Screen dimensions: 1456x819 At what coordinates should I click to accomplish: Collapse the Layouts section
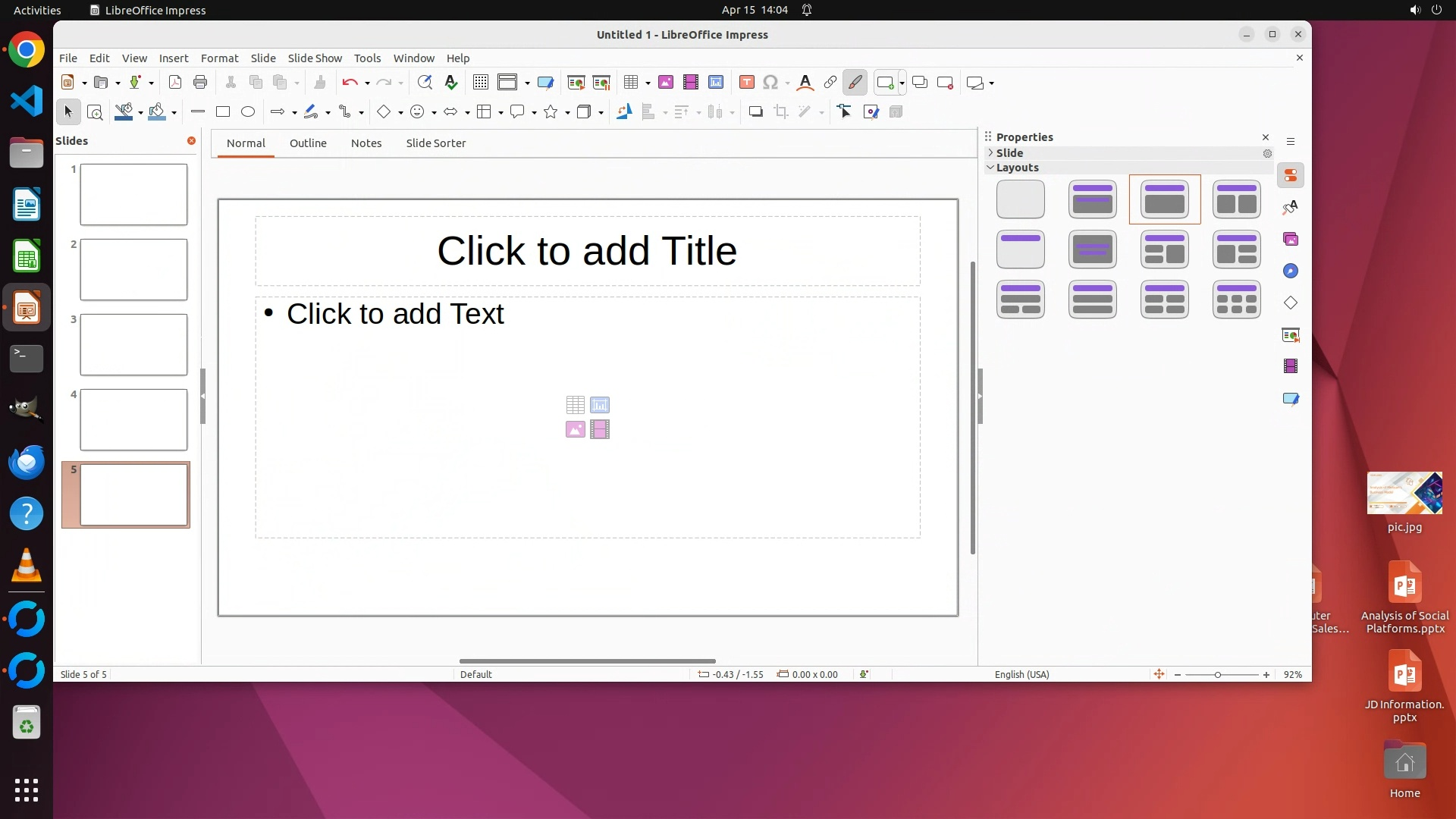click(x=990, y=168)
